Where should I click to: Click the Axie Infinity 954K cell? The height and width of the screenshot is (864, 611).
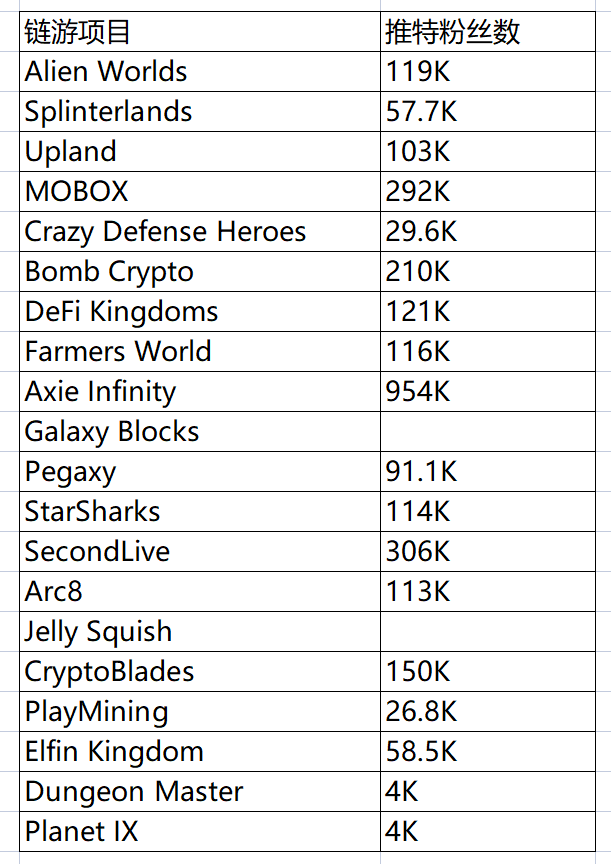[x=488, y=391]
